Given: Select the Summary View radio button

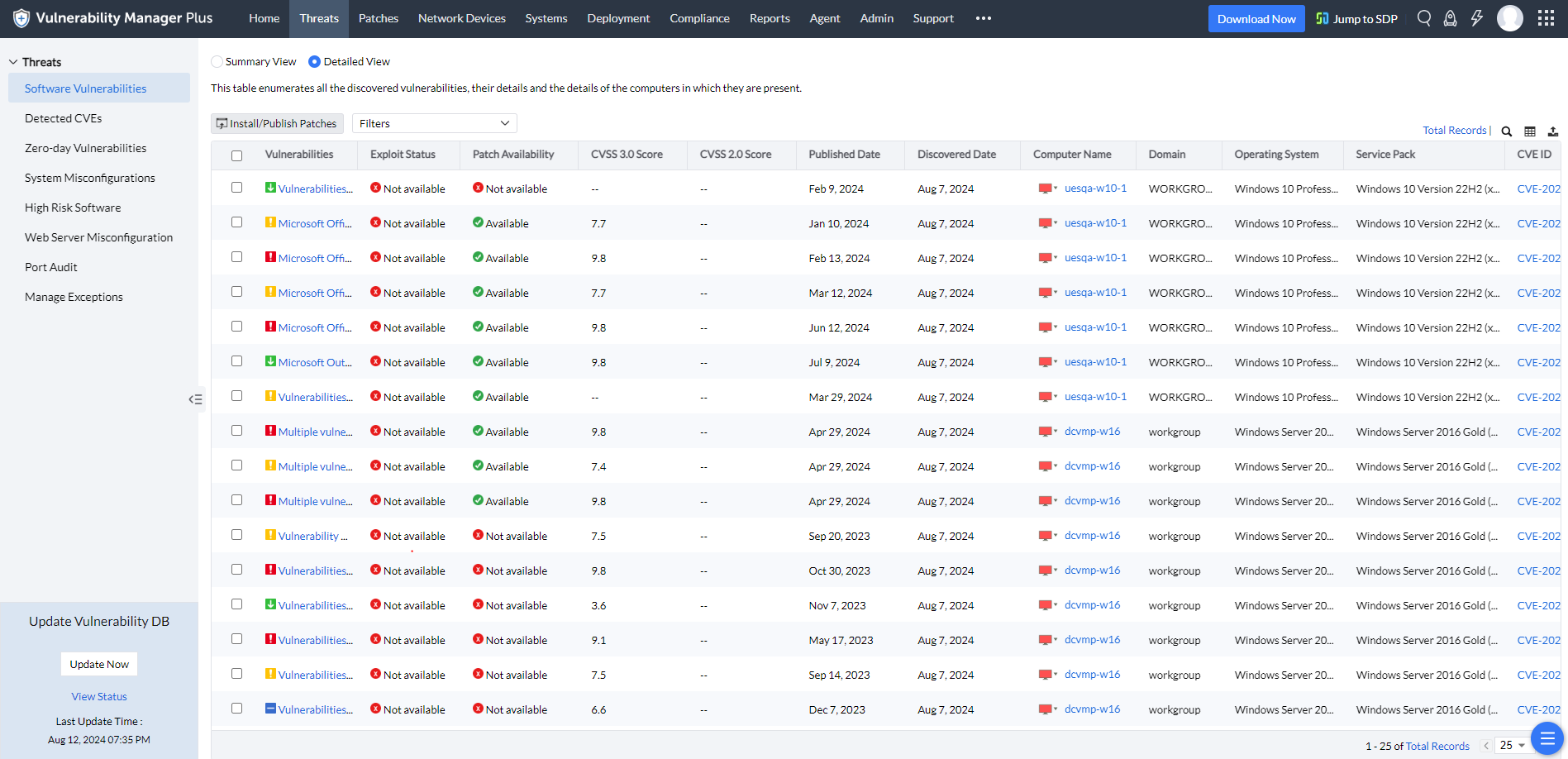Looking at the screenshot, I should point(217,61).
